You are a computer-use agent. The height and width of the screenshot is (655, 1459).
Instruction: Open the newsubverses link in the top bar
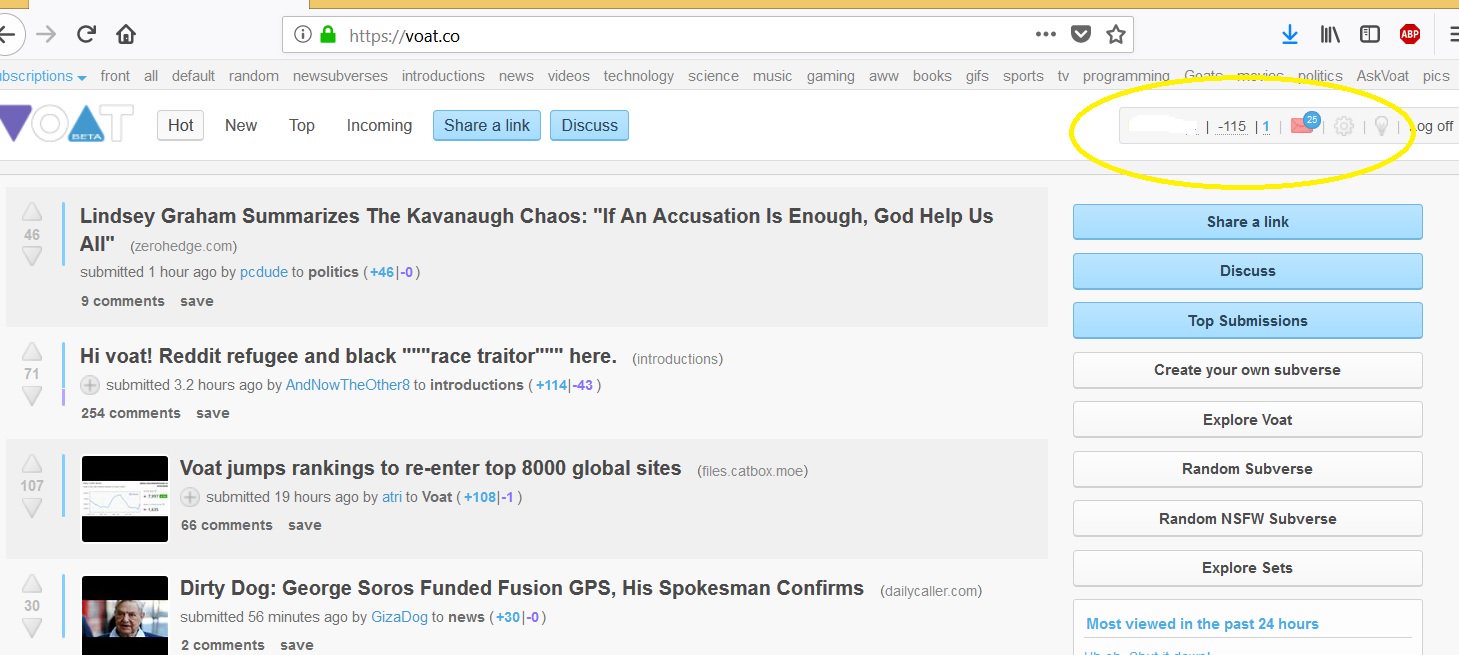pos(340,76)
